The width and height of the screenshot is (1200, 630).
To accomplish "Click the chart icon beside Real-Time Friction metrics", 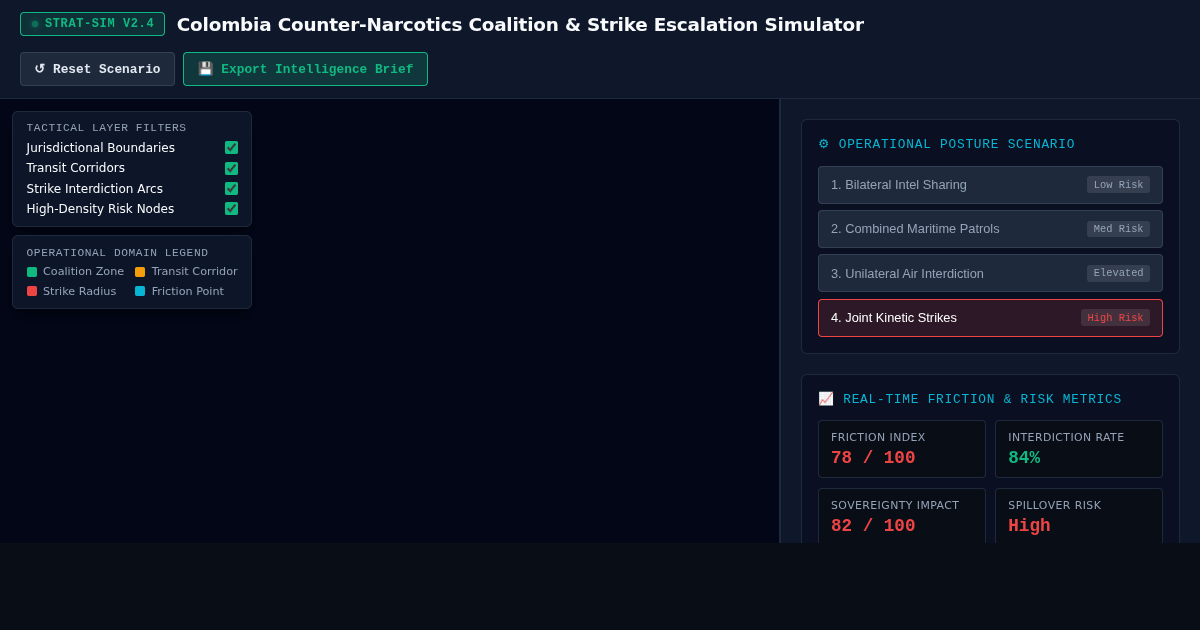I will [x=826, y=399].
